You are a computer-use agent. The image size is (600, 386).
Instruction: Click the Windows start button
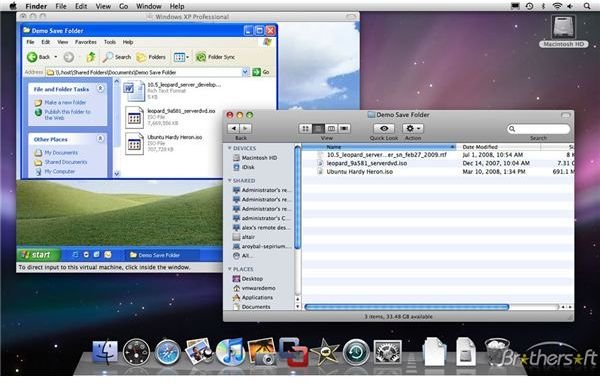tap(37, 255)
